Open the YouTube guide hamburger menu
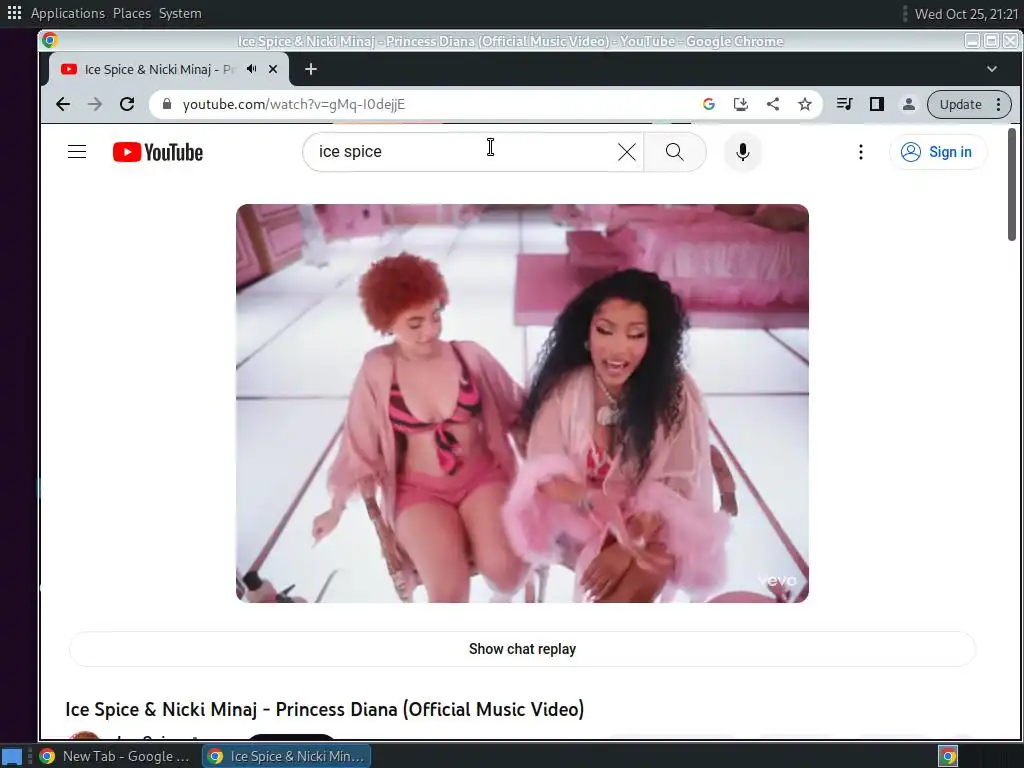1024x768 pixels. point(77,152)
